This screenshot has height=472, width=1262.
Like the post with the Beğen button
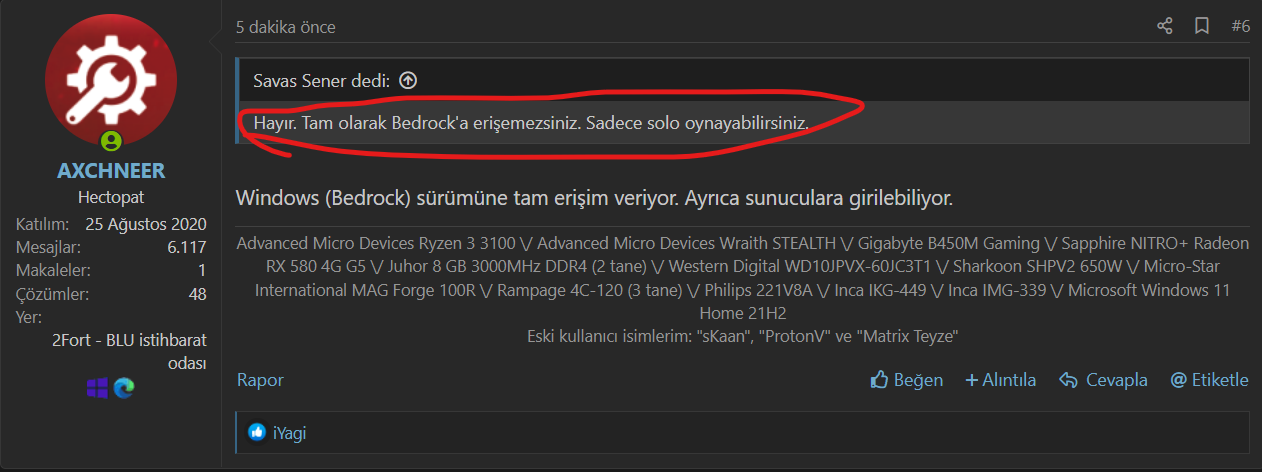point(907,380)
